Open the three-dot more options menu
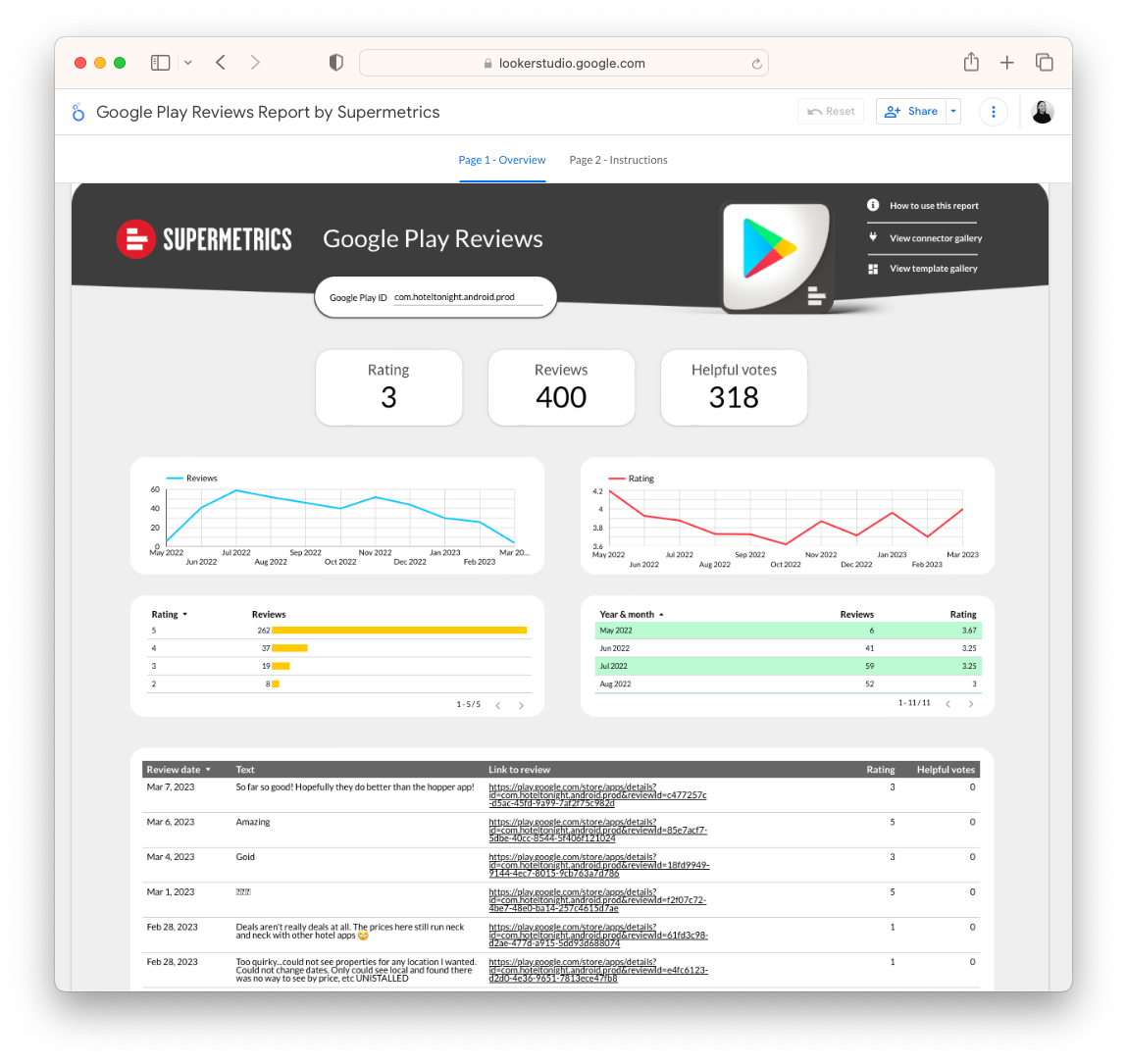 click(994, 112)
